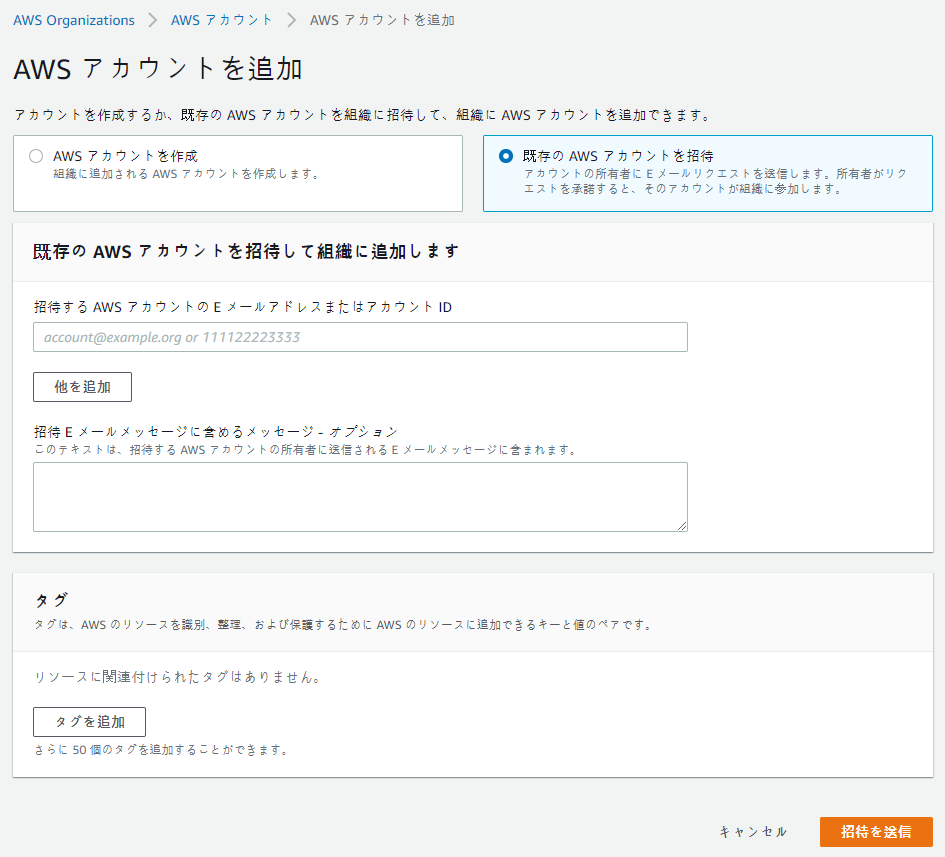Click the chevron before AWS アカウントを追加 breadcrumb
This screenshot has width=945, height=857.
pyautogui.click(x=291, y=20)
